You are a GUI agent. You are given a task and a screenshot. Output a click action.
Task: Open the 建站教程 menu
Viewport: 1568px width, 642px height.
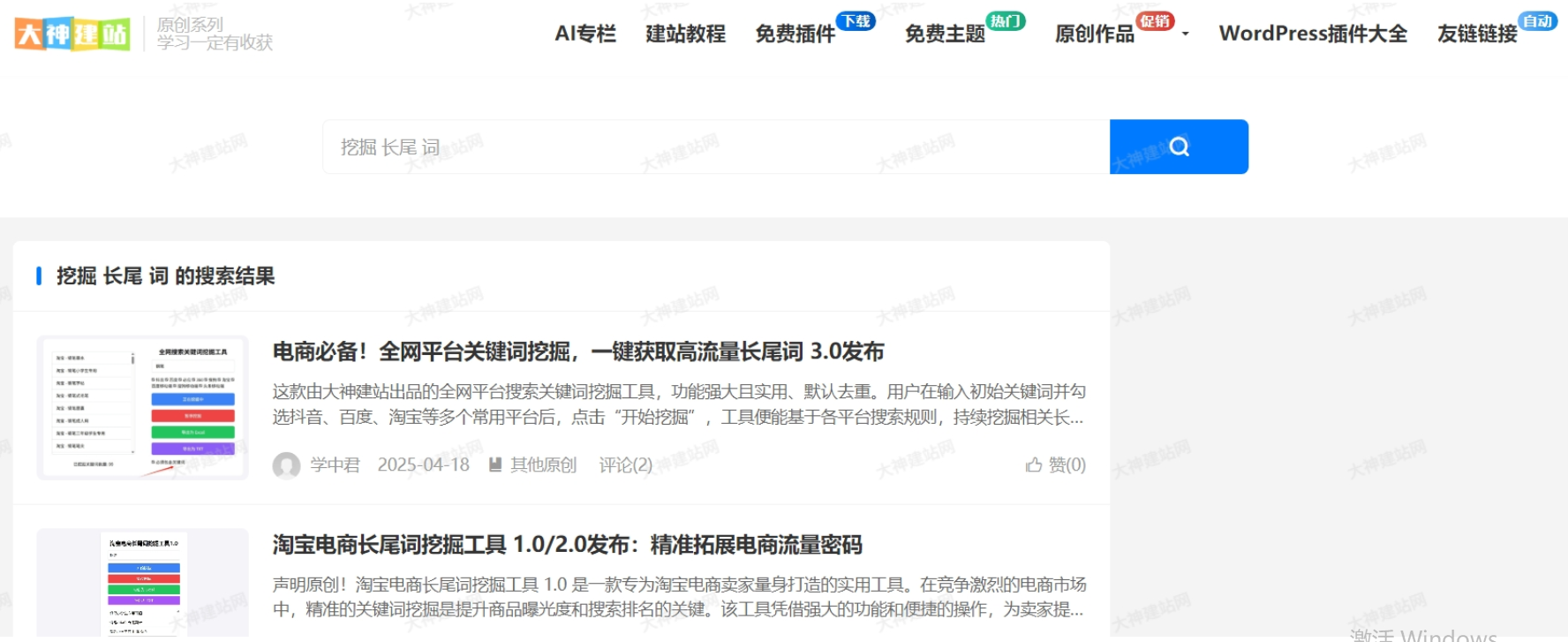click(686, 34)
